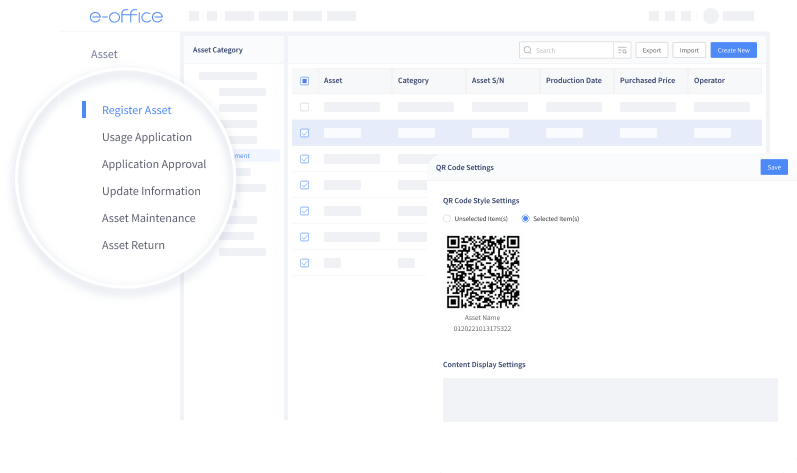Click the Purchased Price column header

(x=648, y=80)
